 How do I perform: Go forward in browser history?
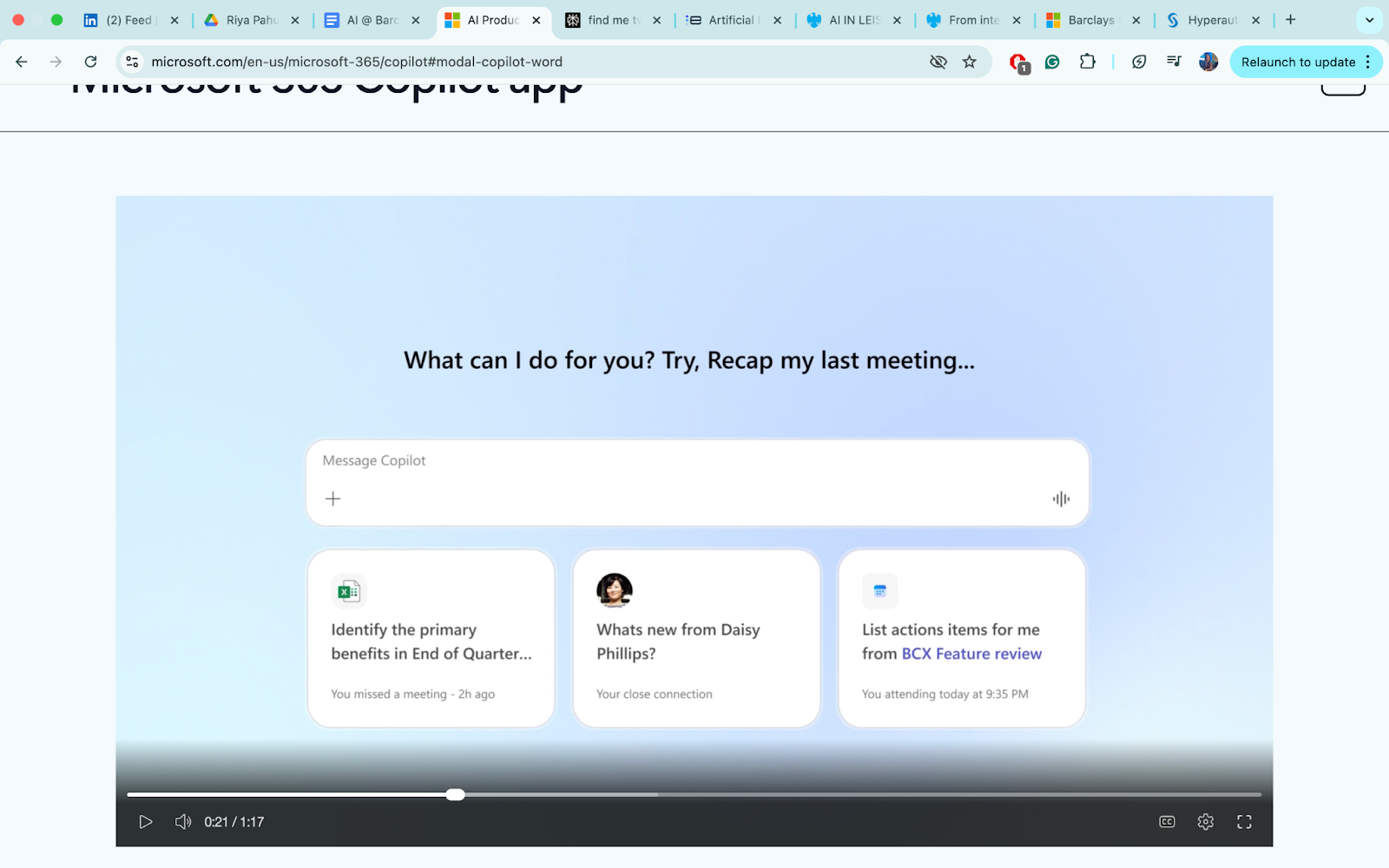56,62
